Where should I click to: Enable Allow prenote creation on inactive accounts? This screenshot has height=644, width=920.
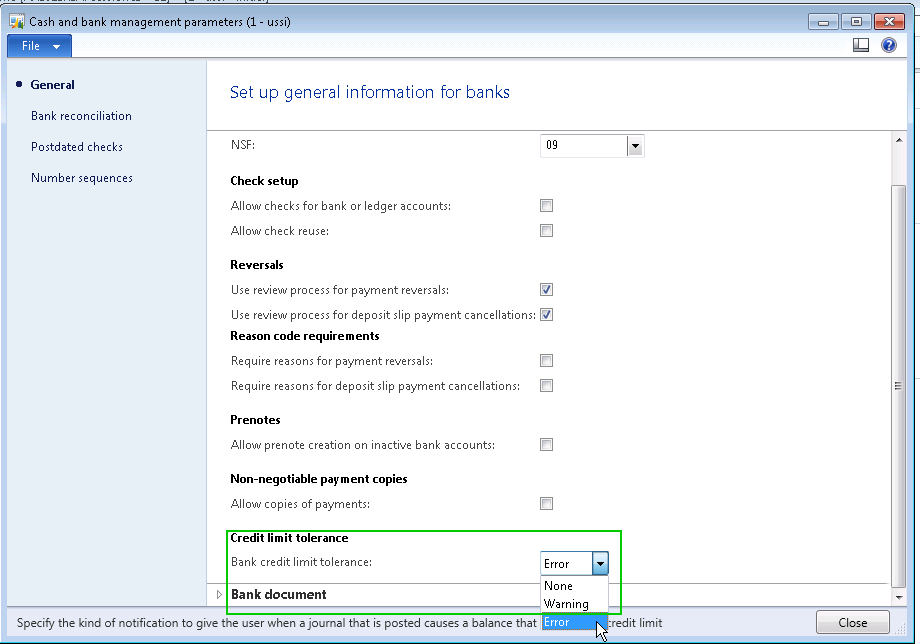(546, 445)
